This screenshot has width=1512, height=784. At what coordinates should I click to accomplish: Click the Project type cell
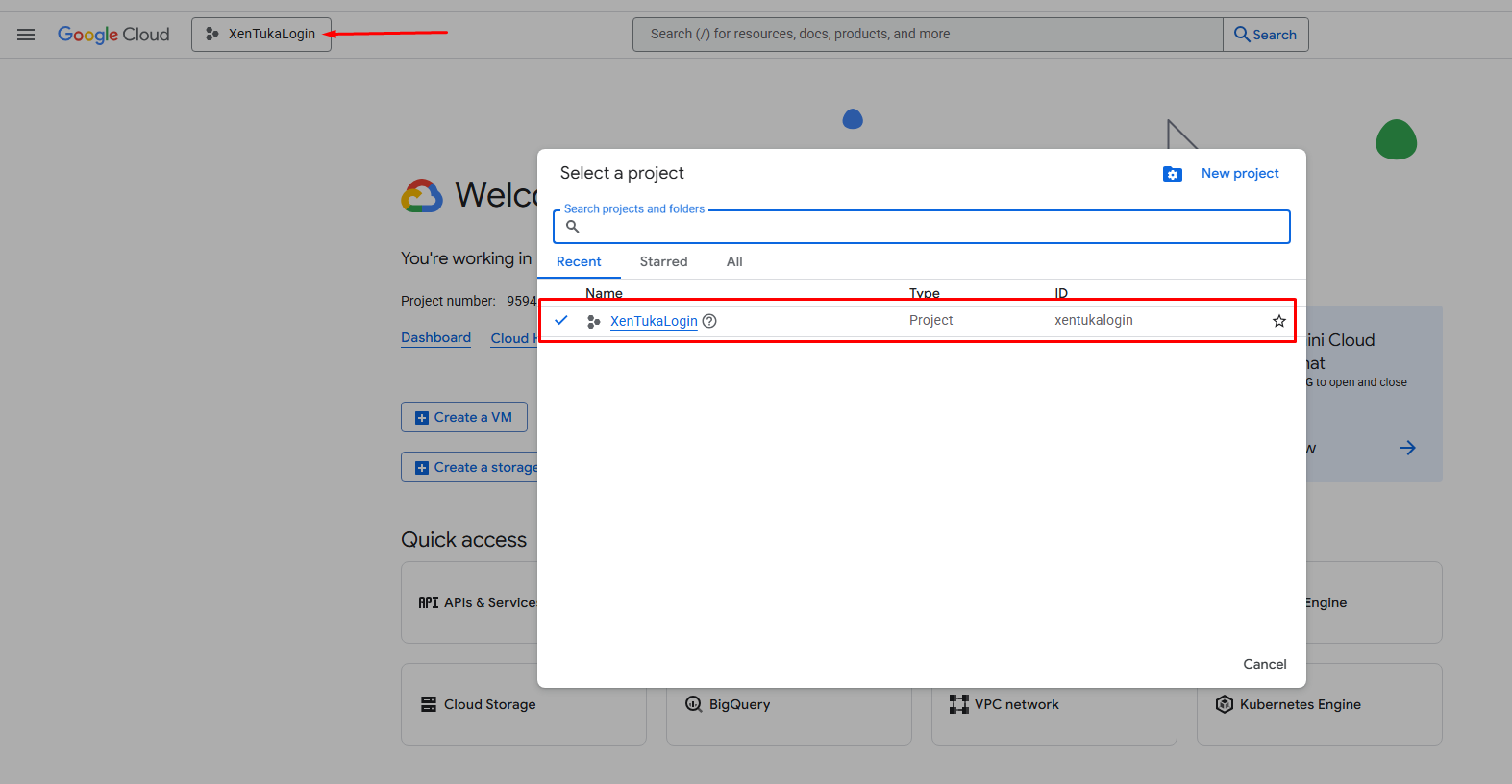930,320
